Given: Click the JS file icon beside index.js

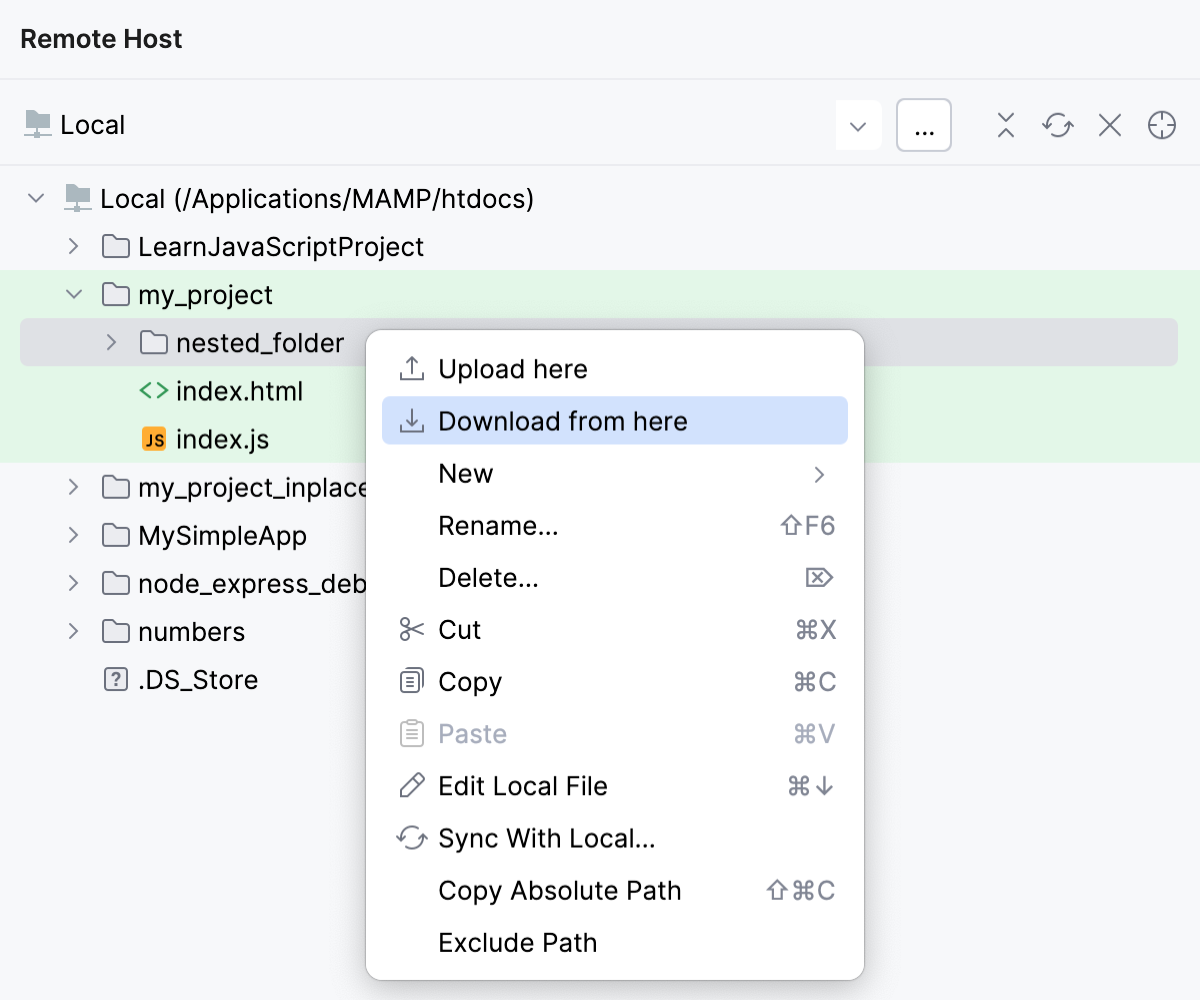Looking at the screenshot, I should tap(155, 439).
